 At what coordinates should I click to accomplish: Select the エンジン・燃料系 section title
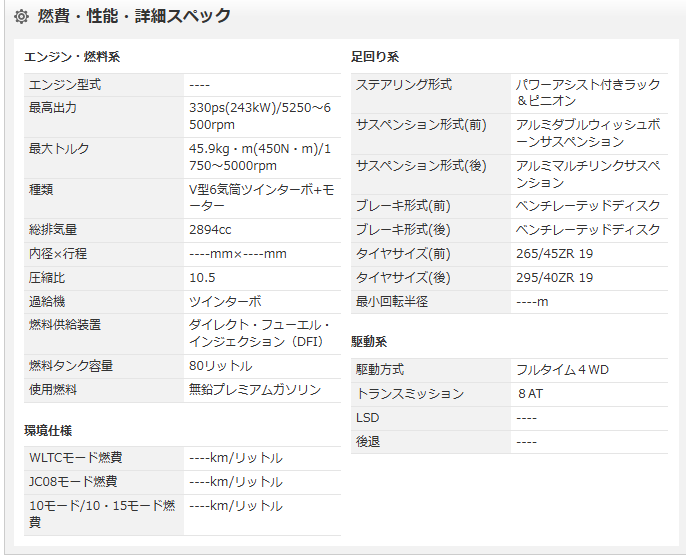point(72,57)
